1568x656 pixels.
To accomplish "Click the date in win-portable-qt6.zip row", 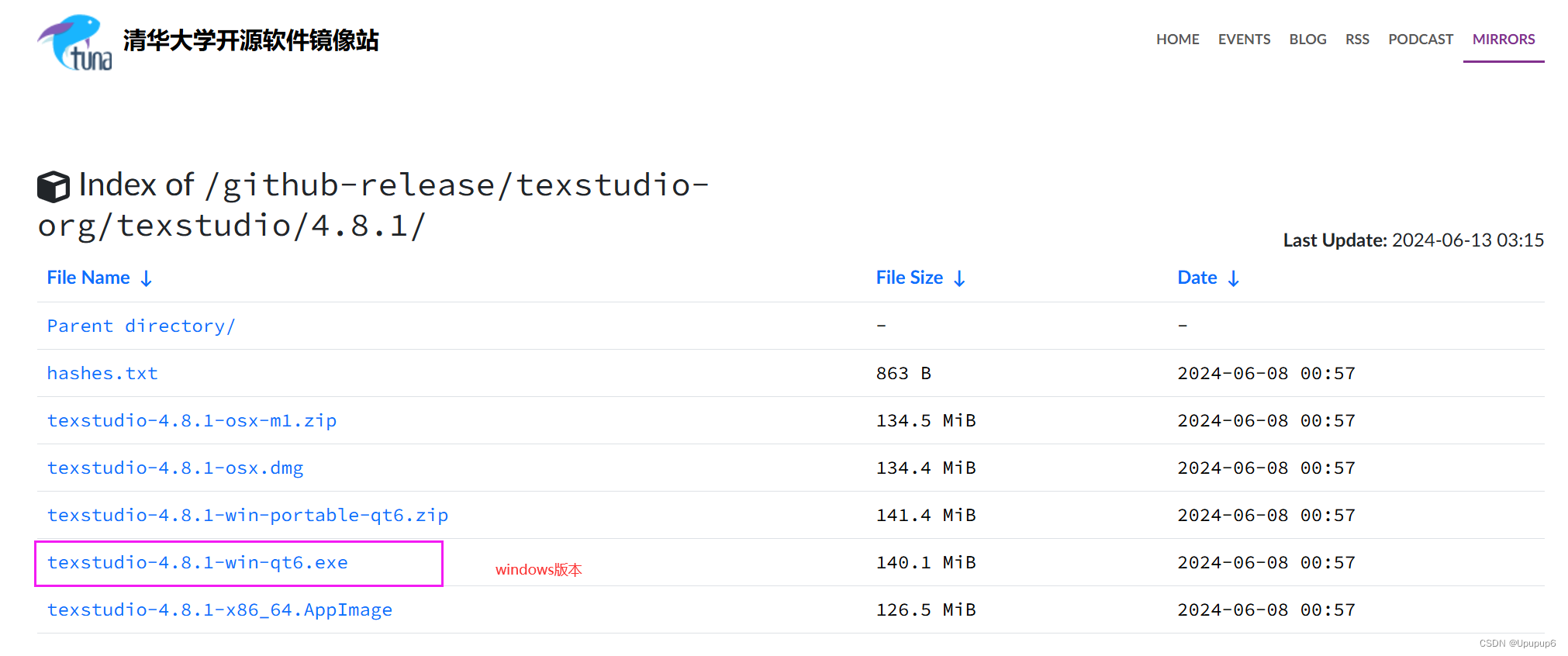I will [x=1266, y=515].
